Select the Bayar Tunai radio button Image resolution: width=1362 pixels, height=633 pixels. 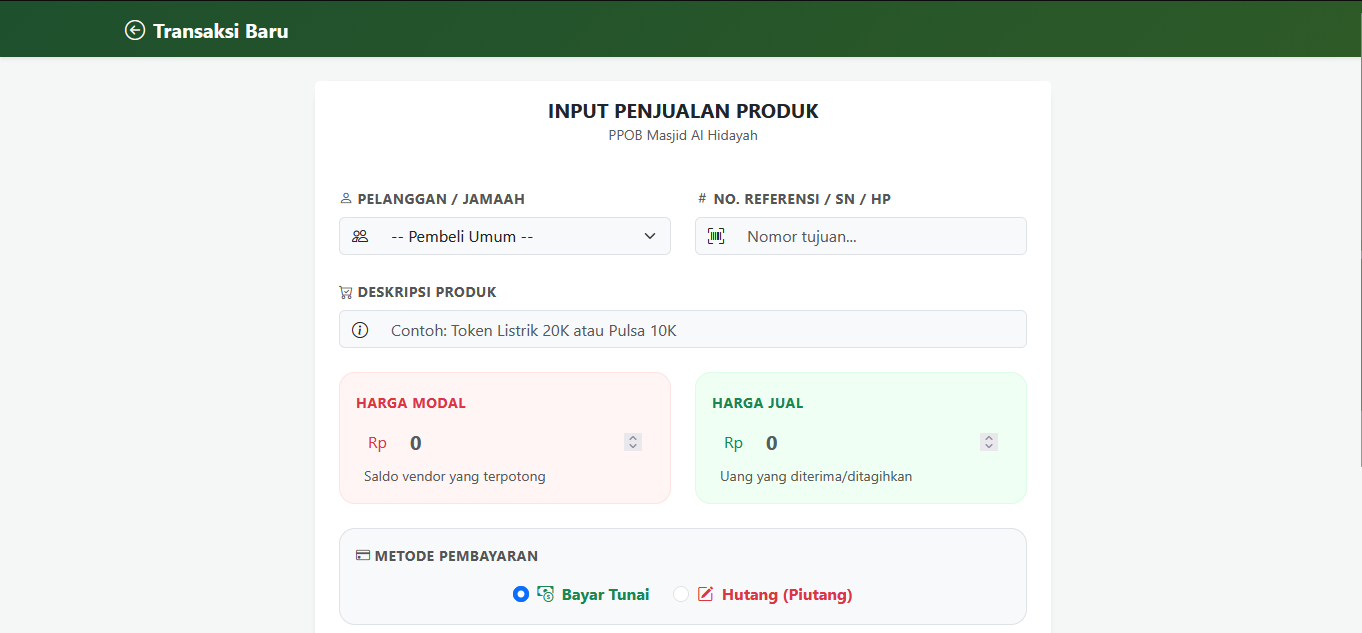pos(521,593)
